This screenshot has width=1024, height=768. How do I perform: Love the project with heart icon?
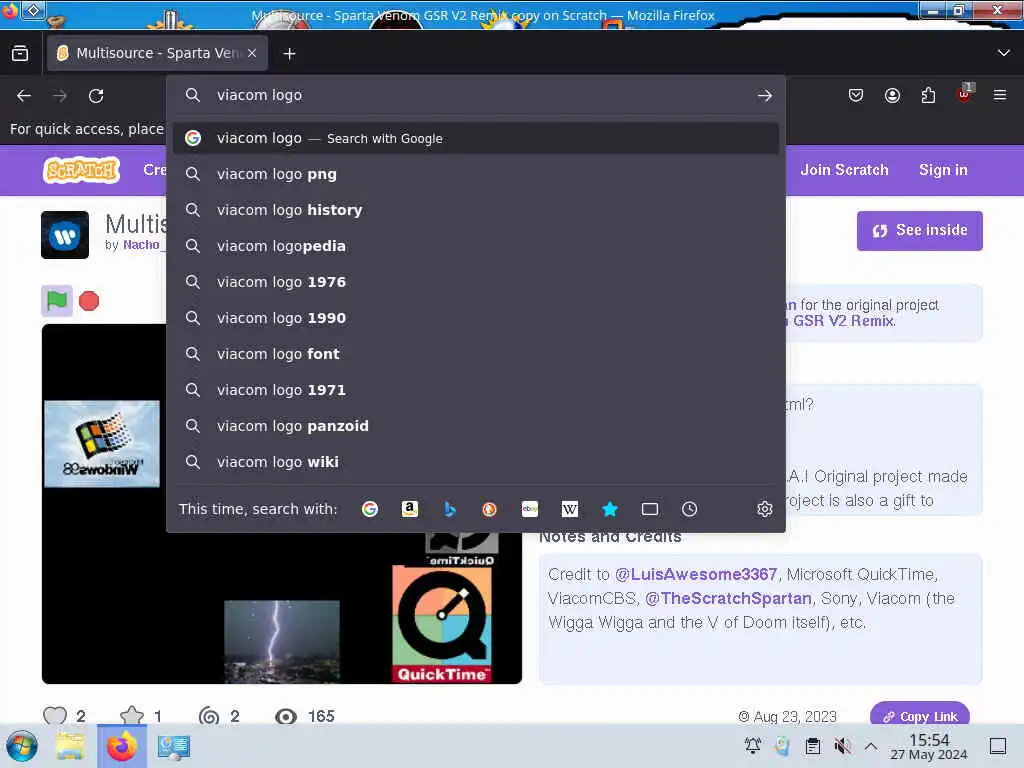click(x=55, y=716)
